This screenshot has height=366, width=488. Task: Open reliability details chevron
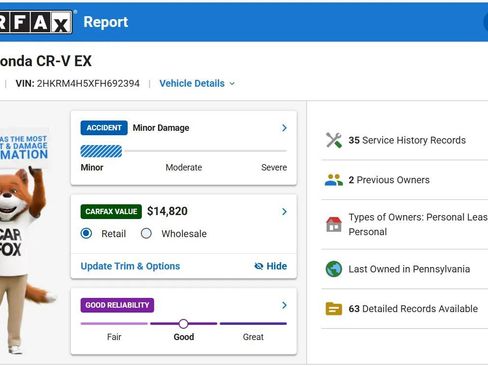[x=284, y=305]
